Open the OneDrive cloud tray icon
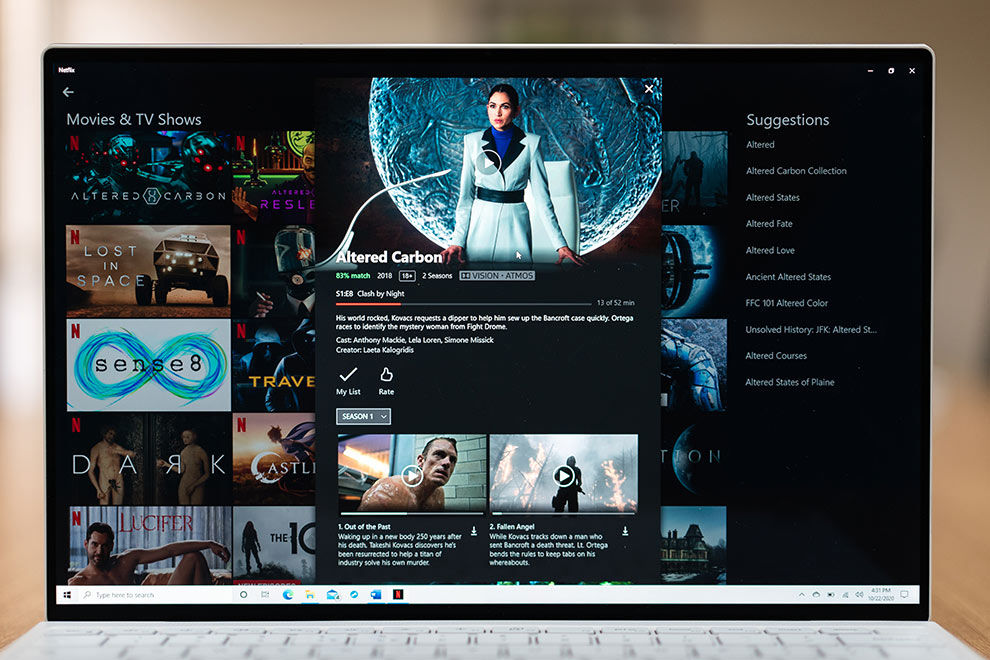This screenshot has width=990, height=660. coord(816,595)
